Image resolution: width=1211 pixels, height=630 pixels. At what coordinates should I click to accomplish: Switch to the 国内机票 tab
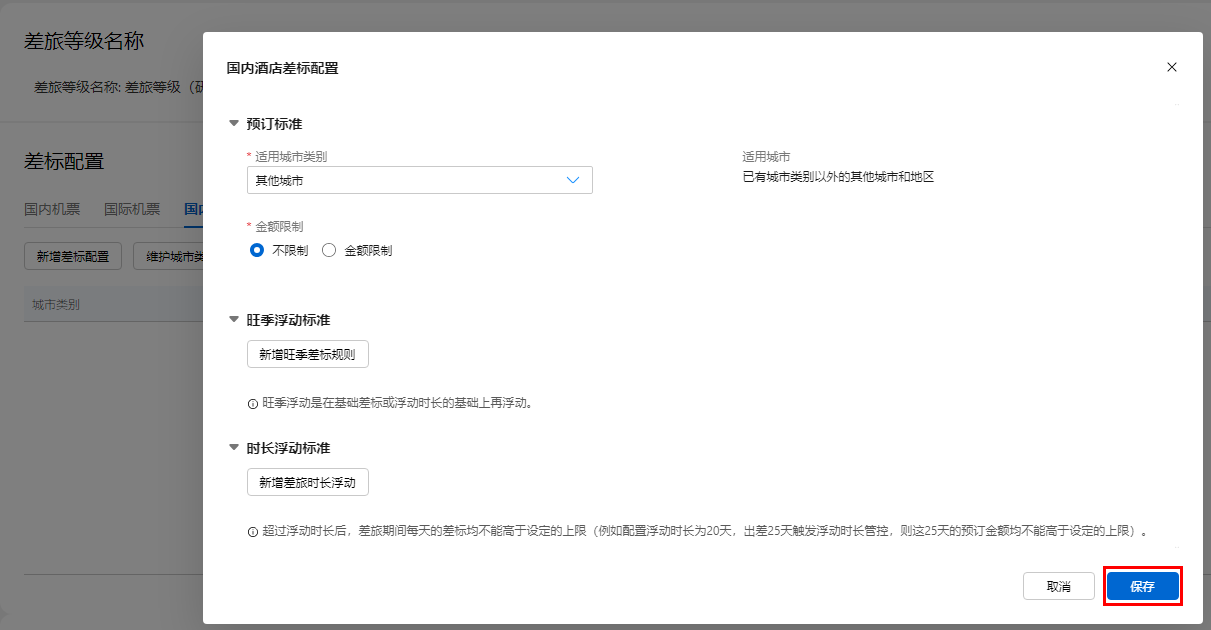52,209
